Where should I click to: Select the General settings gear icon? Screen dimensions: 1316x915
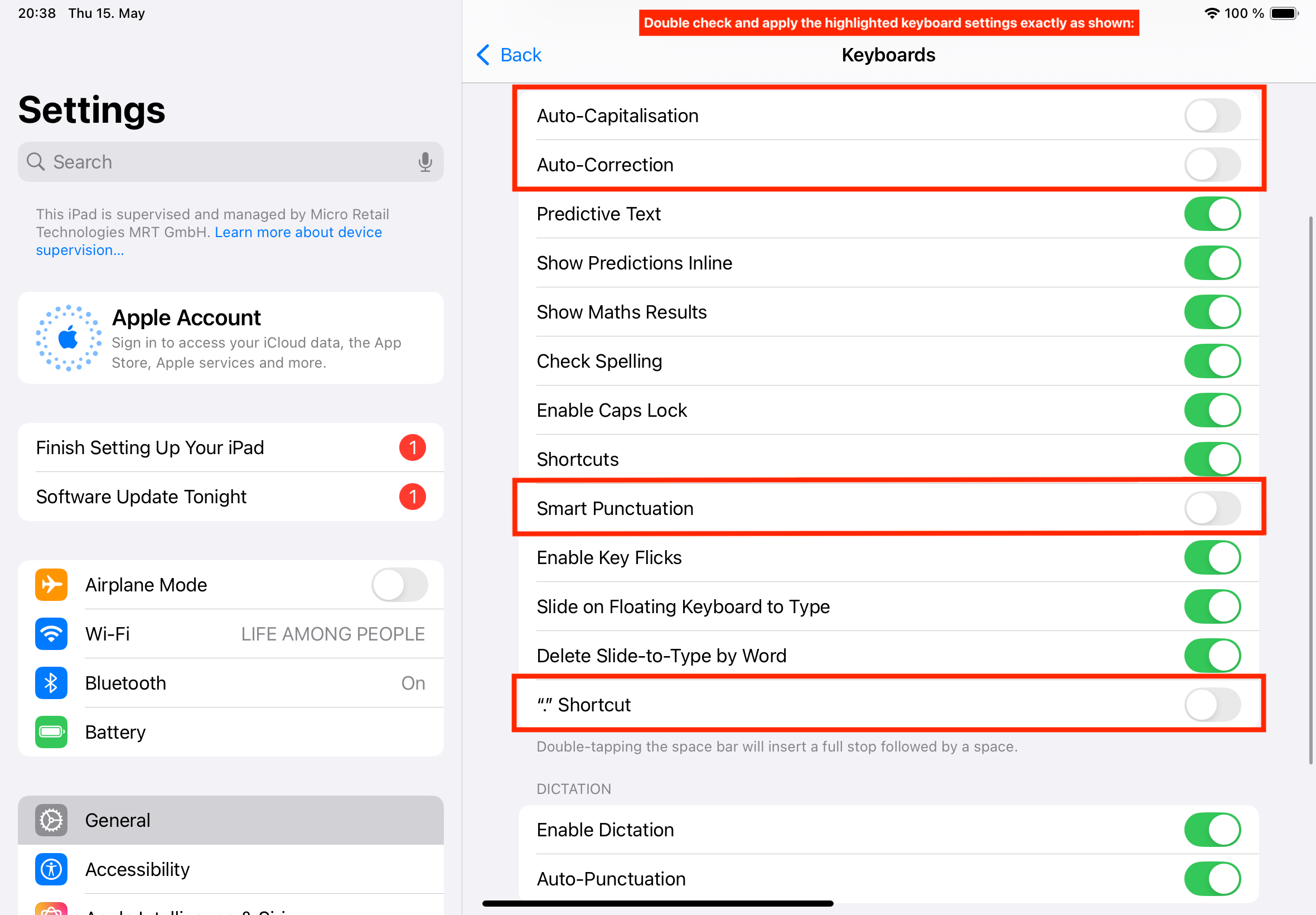click(51, 820)
